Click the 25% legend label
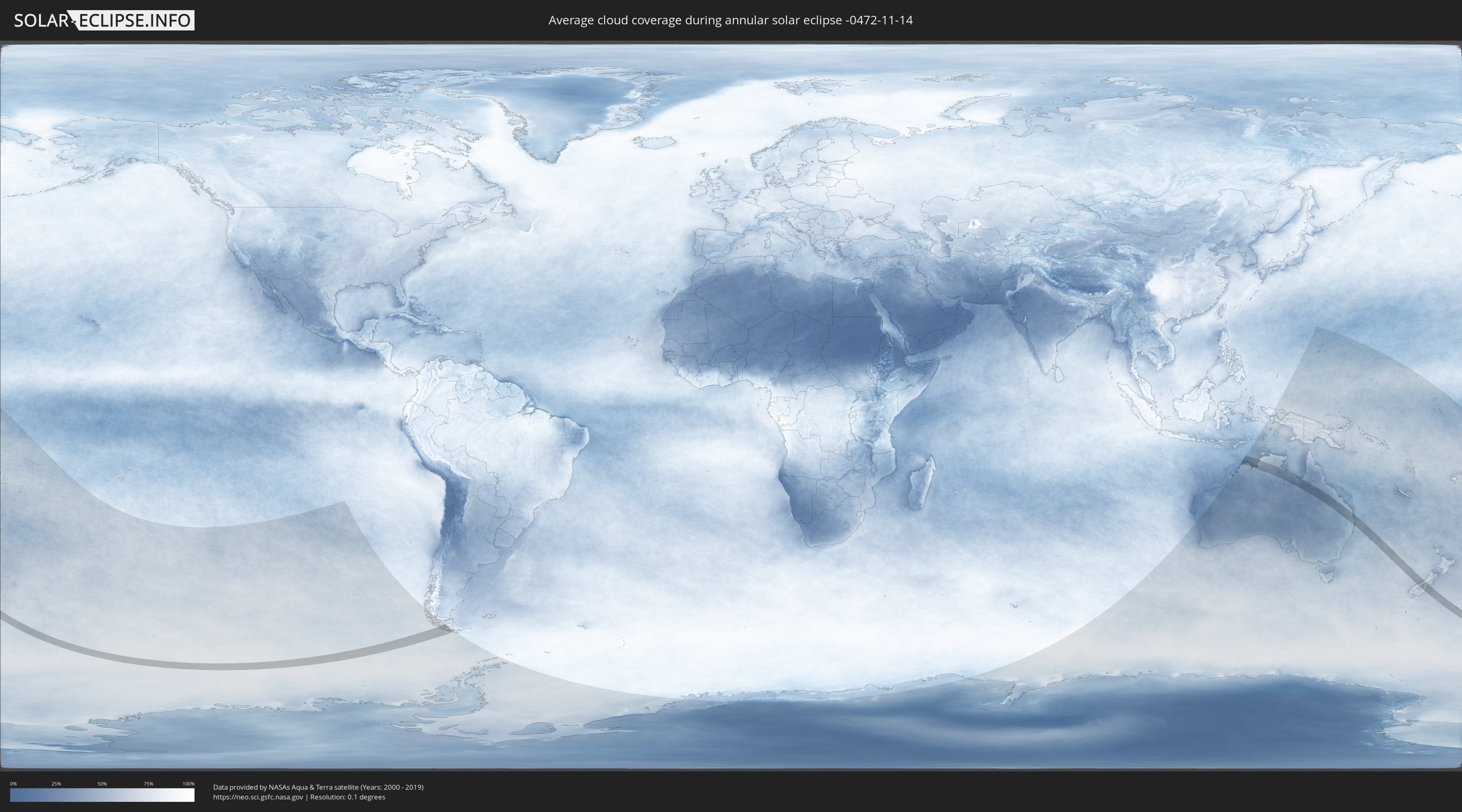Viewport: 1462px width, 812px height. [56, 784]
